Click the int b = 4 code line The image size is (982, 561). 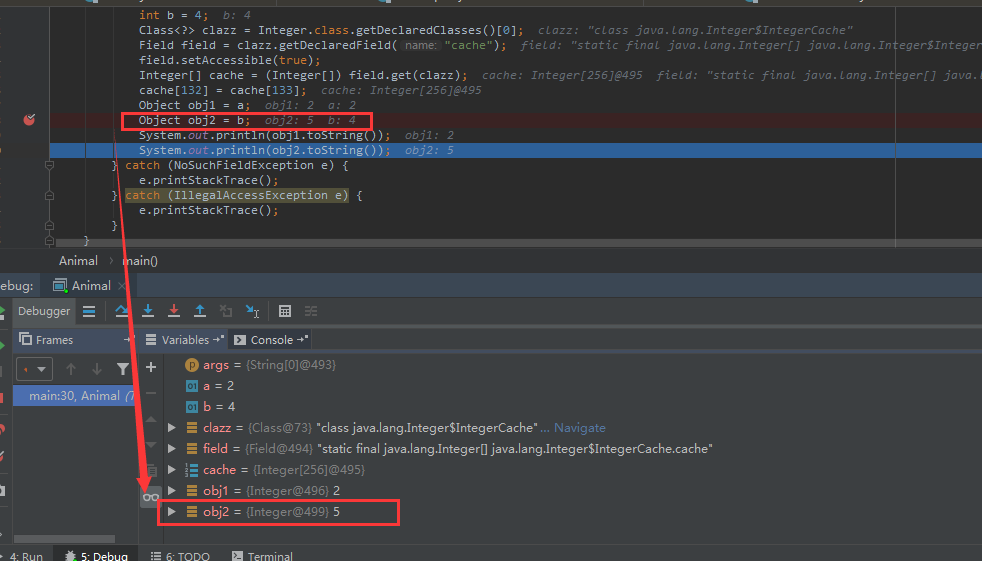pos(173,15)
